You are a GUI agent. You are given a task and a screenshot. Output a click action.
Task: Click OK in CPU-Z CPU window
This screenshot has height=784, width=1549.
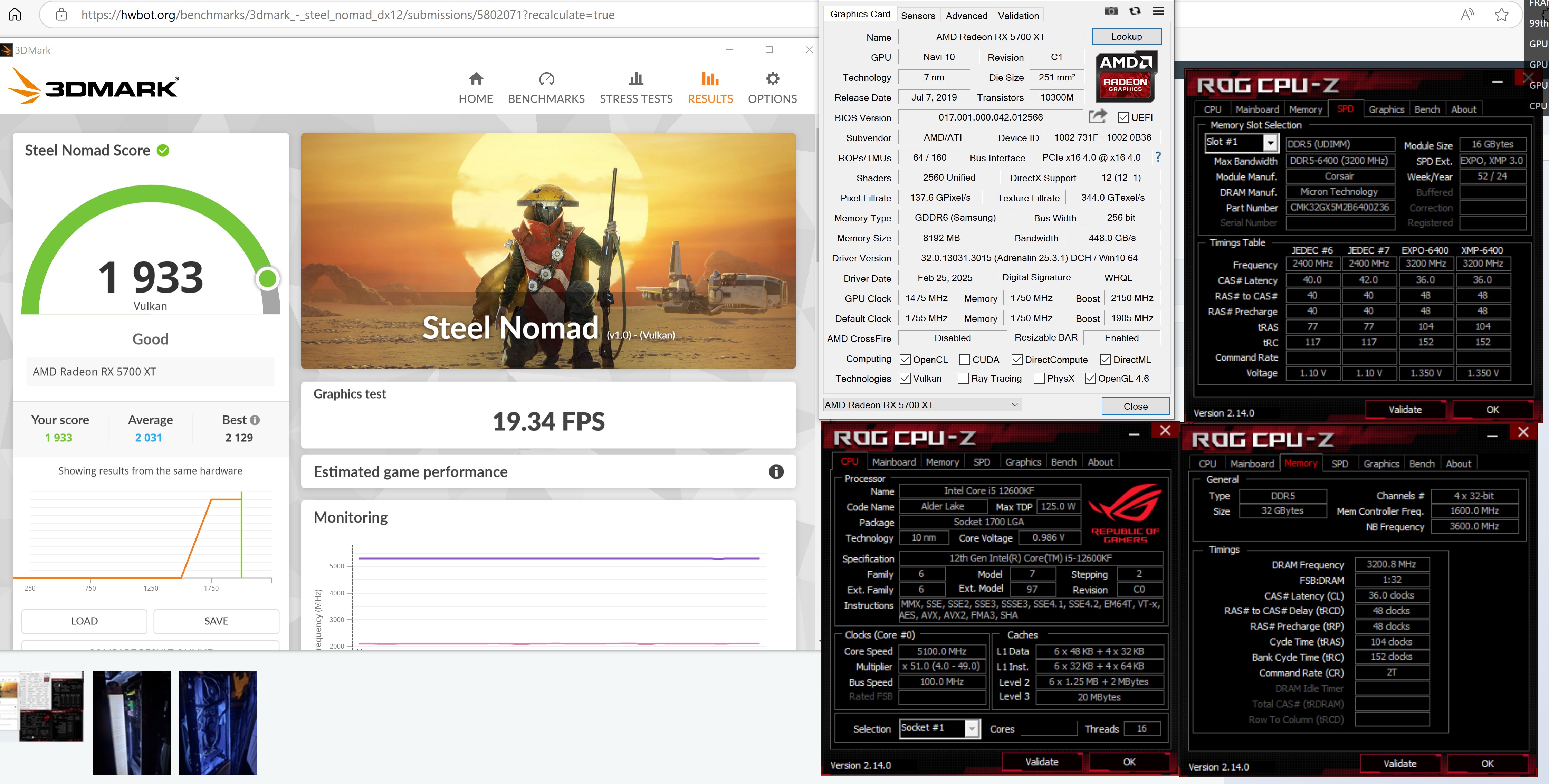pos(1129,762)
